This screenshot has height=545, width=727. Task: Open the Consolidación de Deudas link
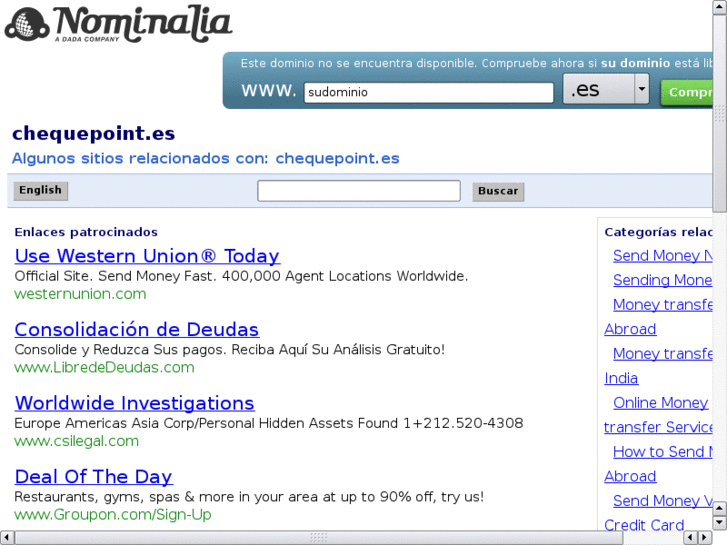[x=137, y=330]
